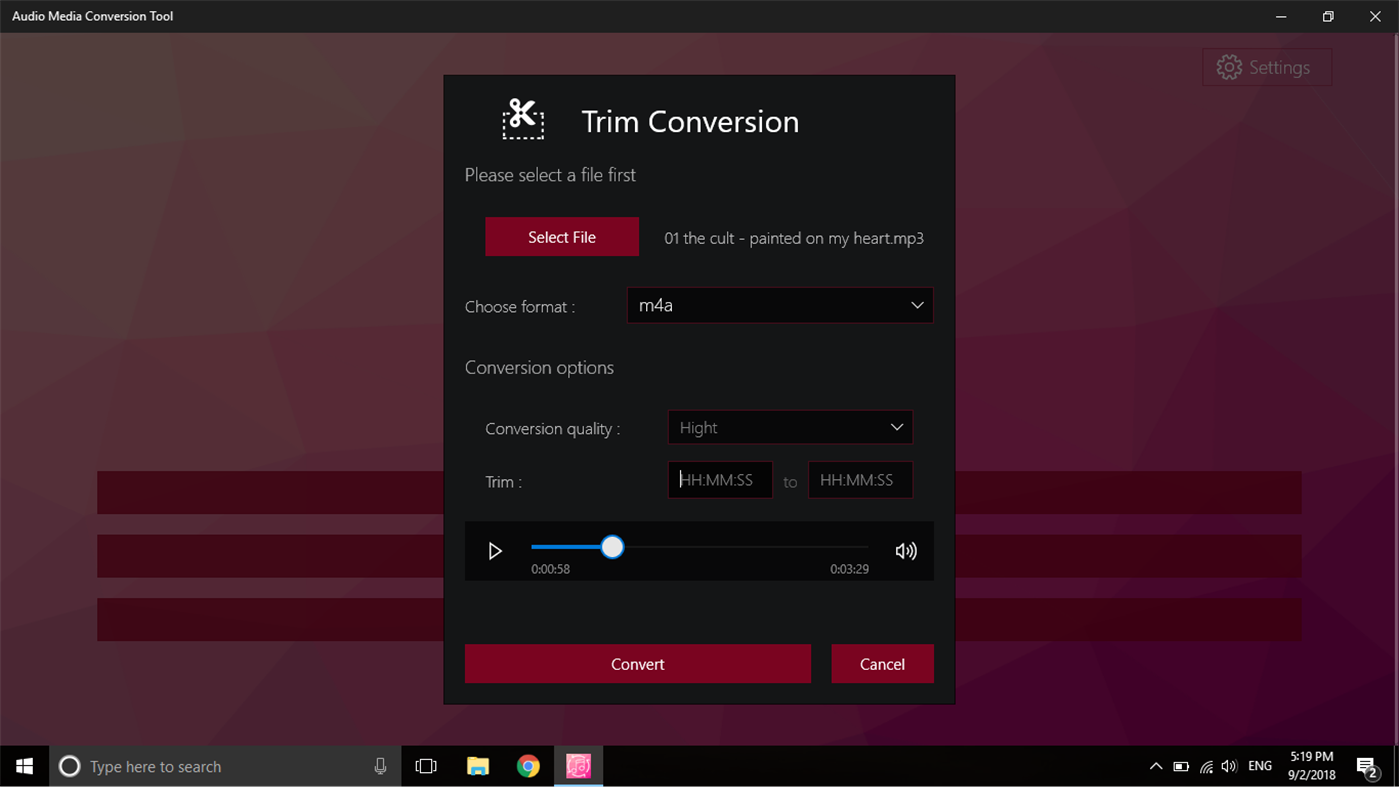Click the network icon in system tray
Screen dimensions: 1399x787
point(1205,766)
